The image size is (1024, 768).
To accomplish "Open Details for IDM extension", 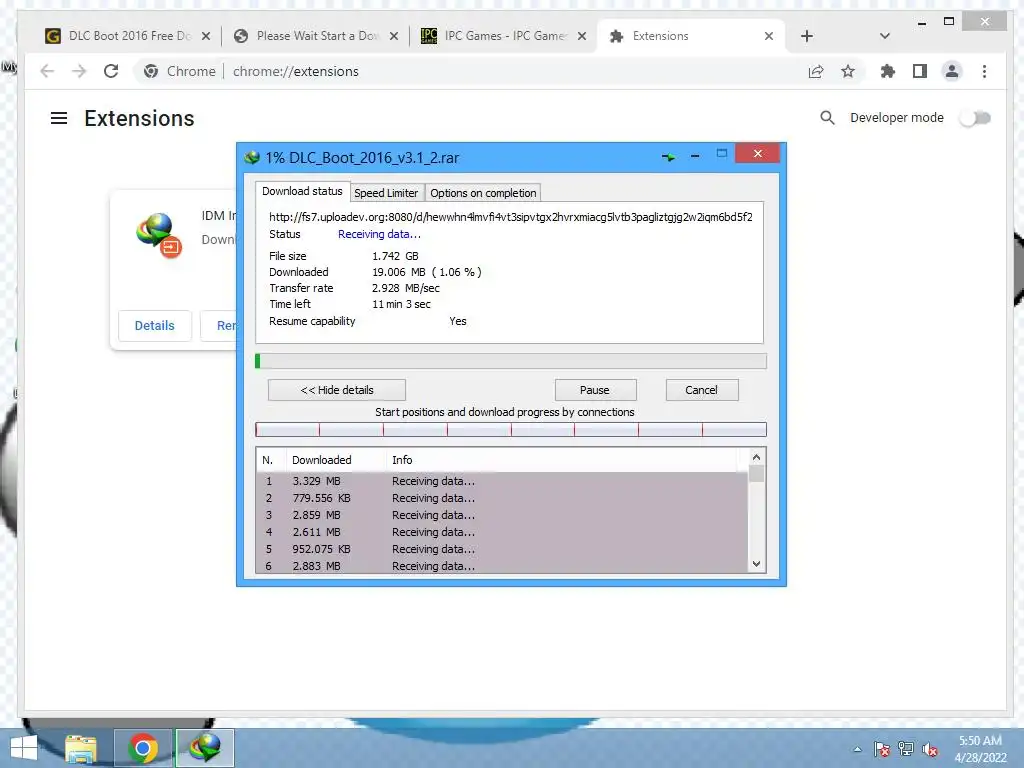I will click(155, 325).
